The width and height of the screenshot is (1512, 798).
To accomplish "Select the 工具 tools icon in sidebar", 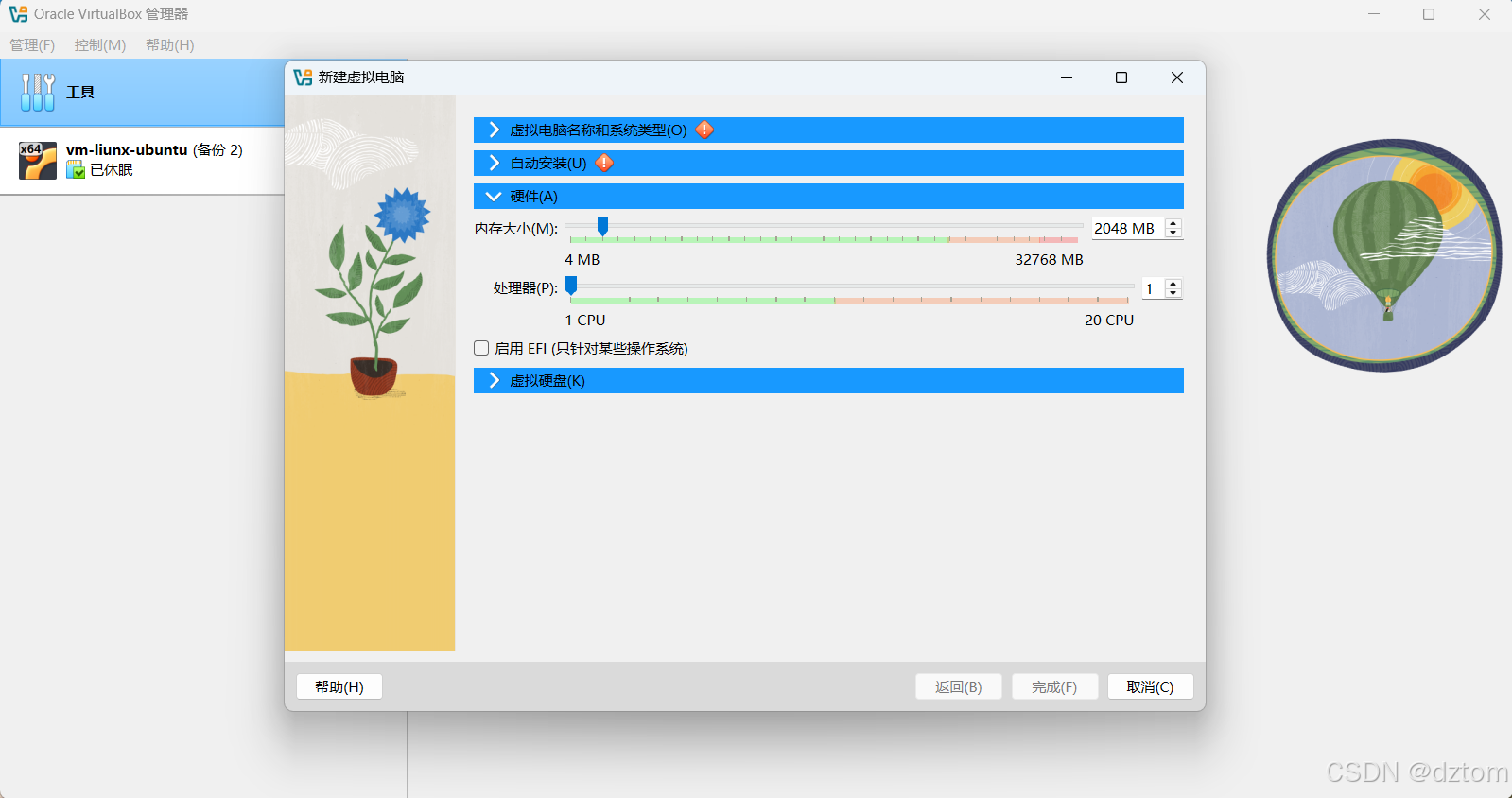I will (x=38, y=93).
